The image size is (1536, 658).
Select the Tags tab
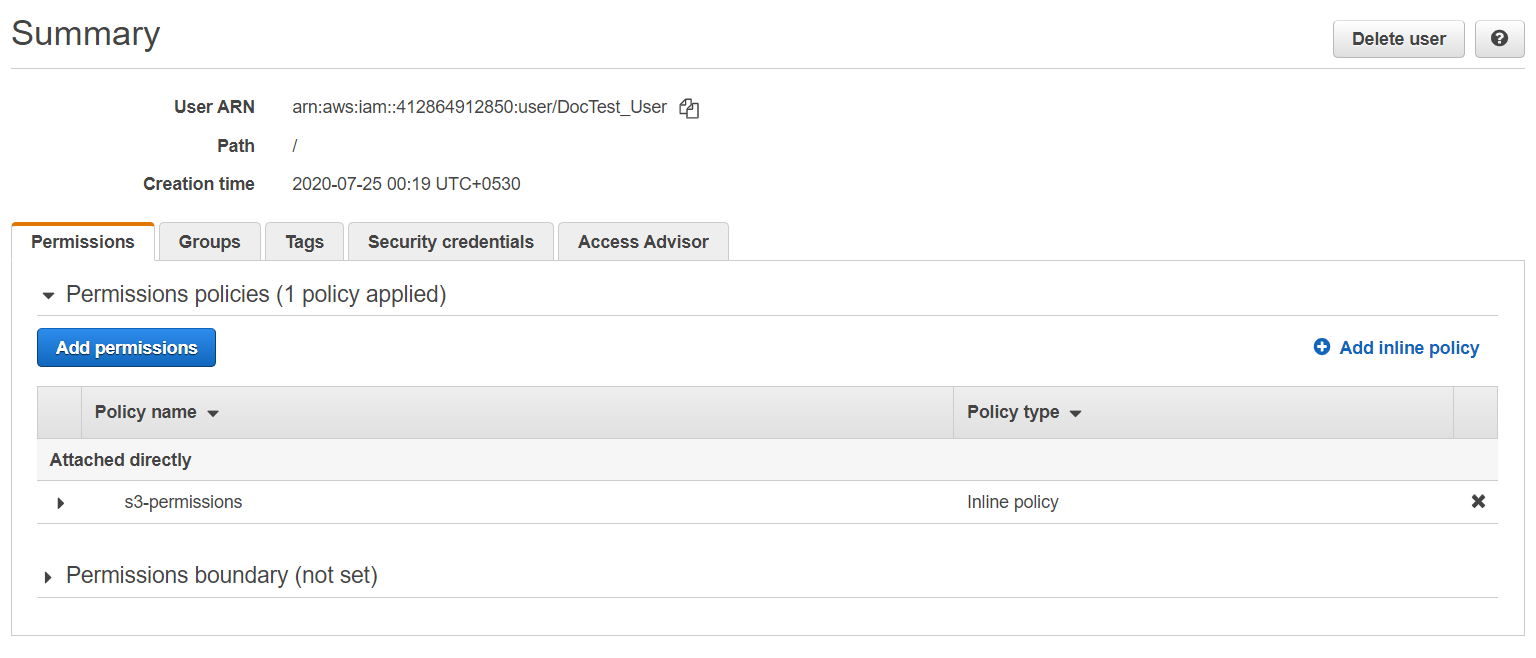[x=304, y=242]
